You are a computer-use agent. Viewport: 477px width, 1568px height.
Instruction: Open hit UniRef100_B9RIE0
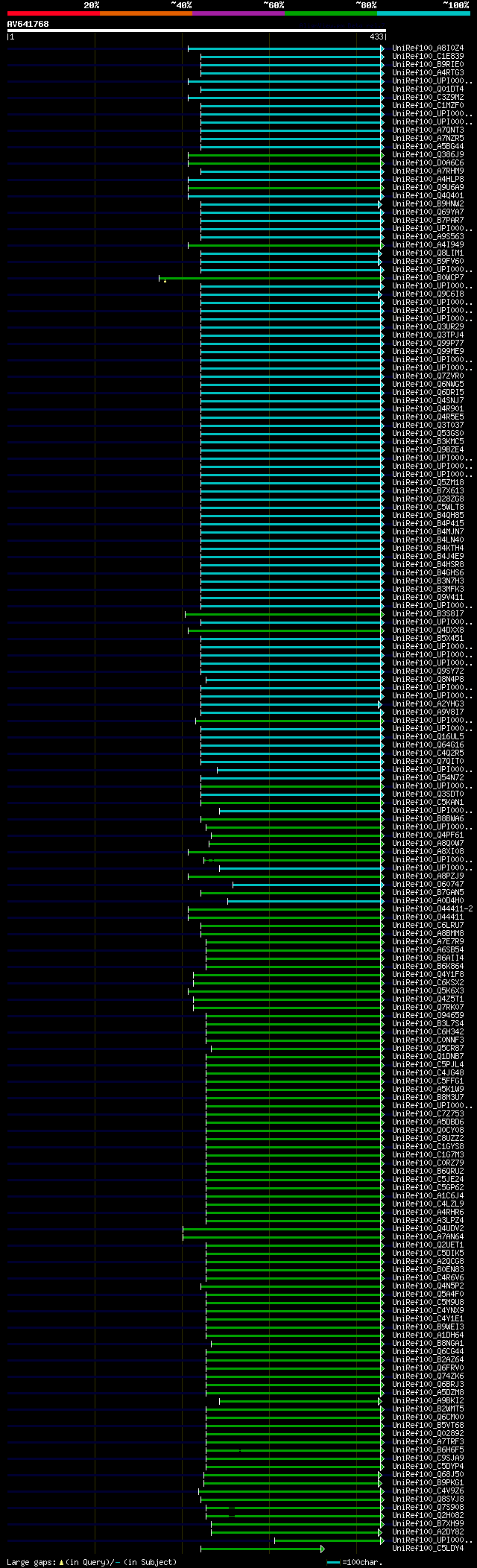click(x=428, y=65)
